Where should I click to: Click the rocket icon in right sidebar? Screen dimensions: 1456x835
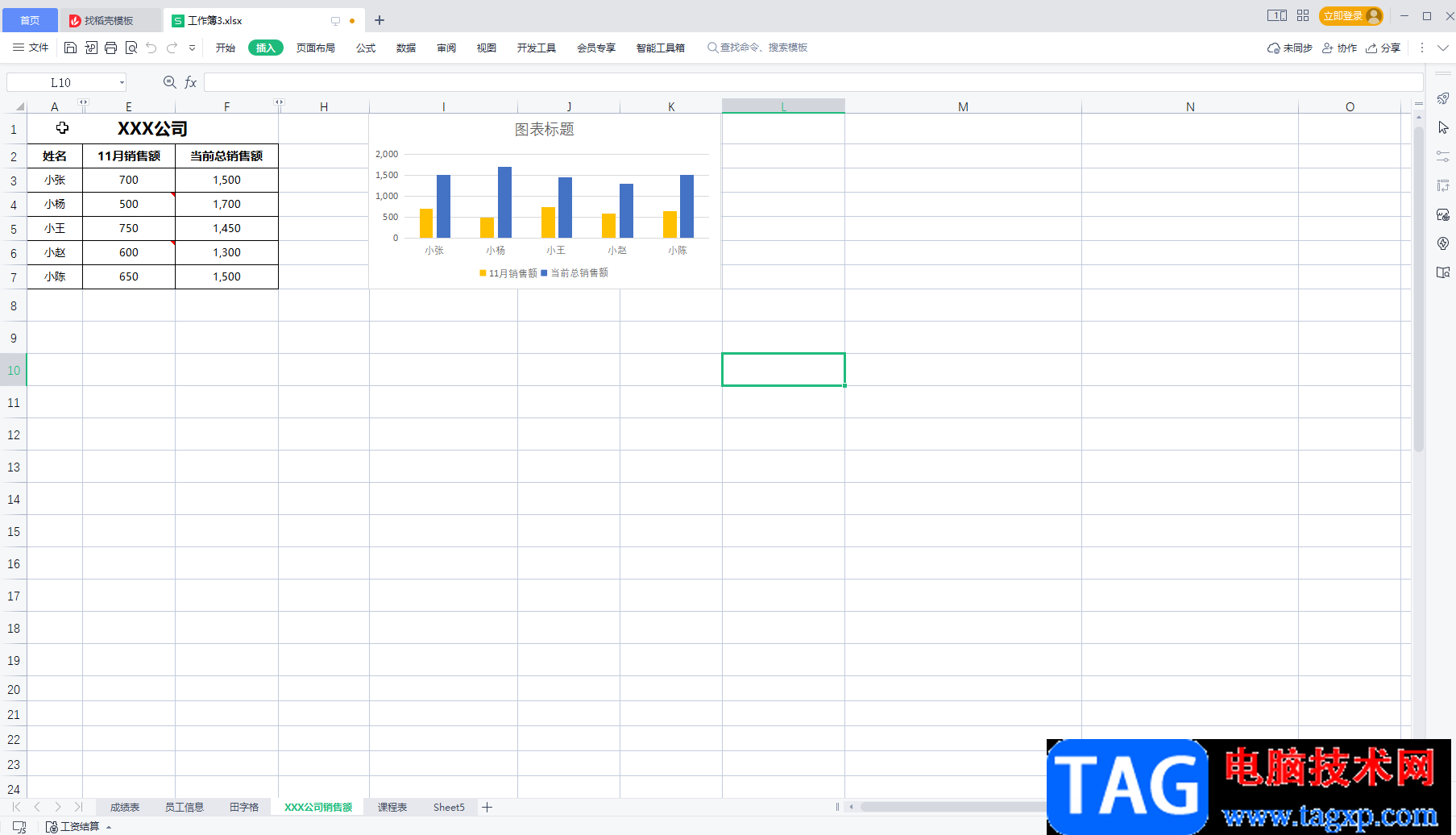pos(1443,98)
